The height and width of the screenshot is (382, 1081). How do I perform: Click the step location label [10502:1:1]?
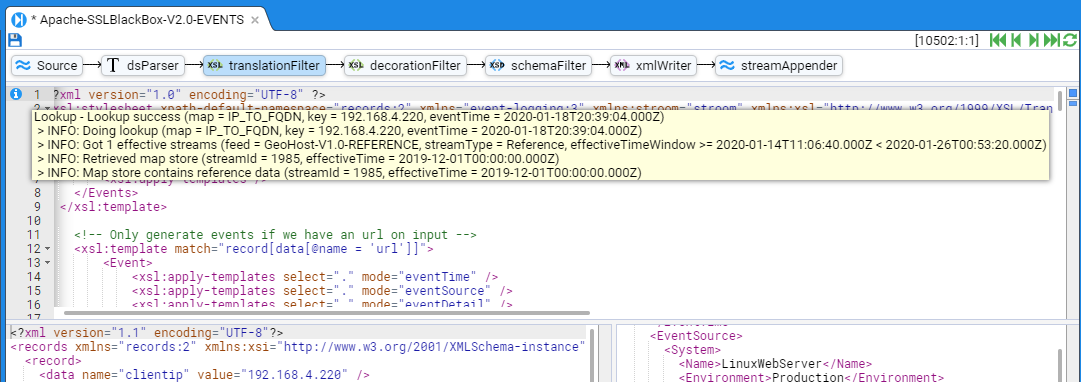tap(947, 41)
